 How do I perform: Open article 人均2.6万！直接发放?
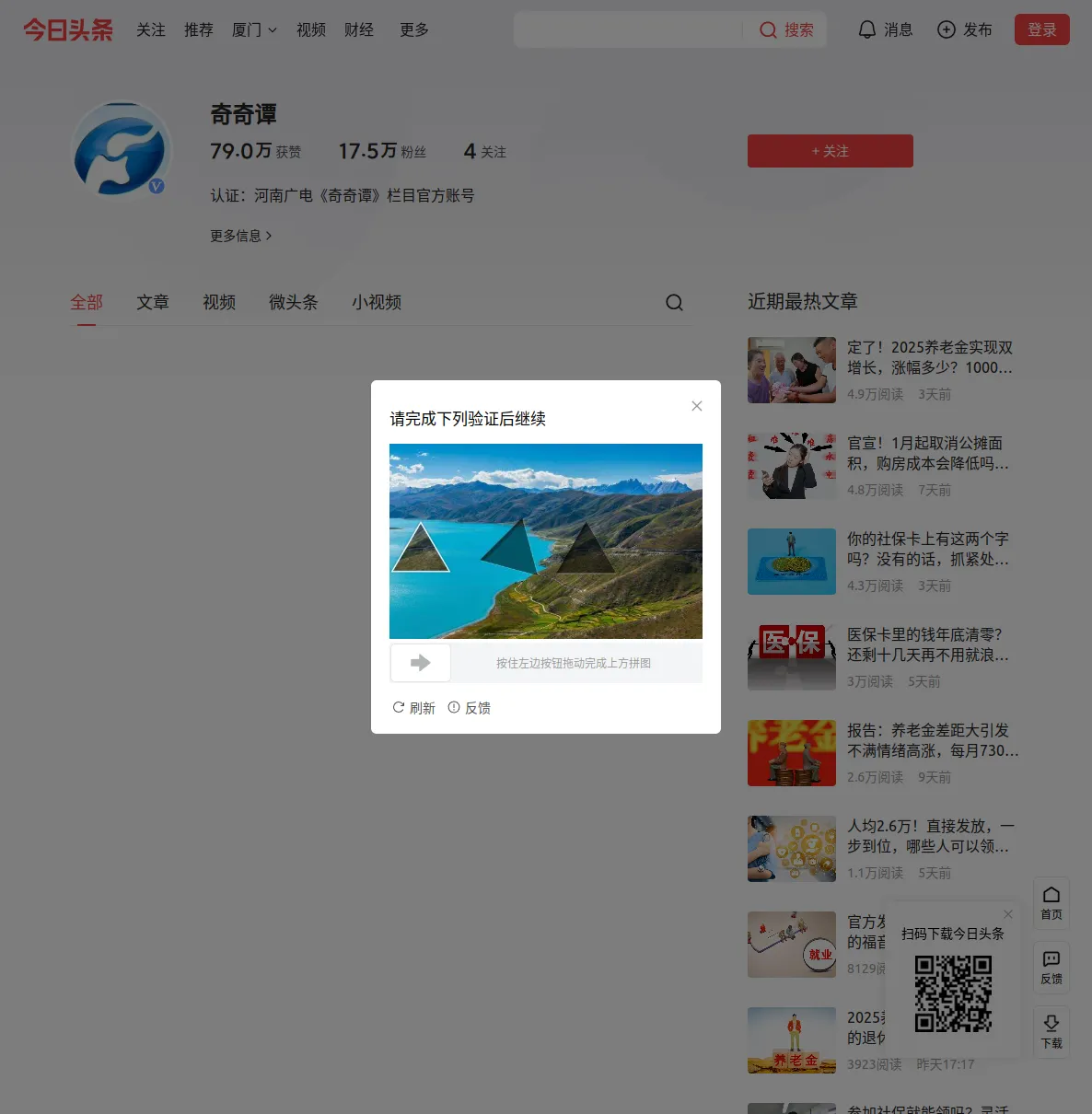coord(931,836)
